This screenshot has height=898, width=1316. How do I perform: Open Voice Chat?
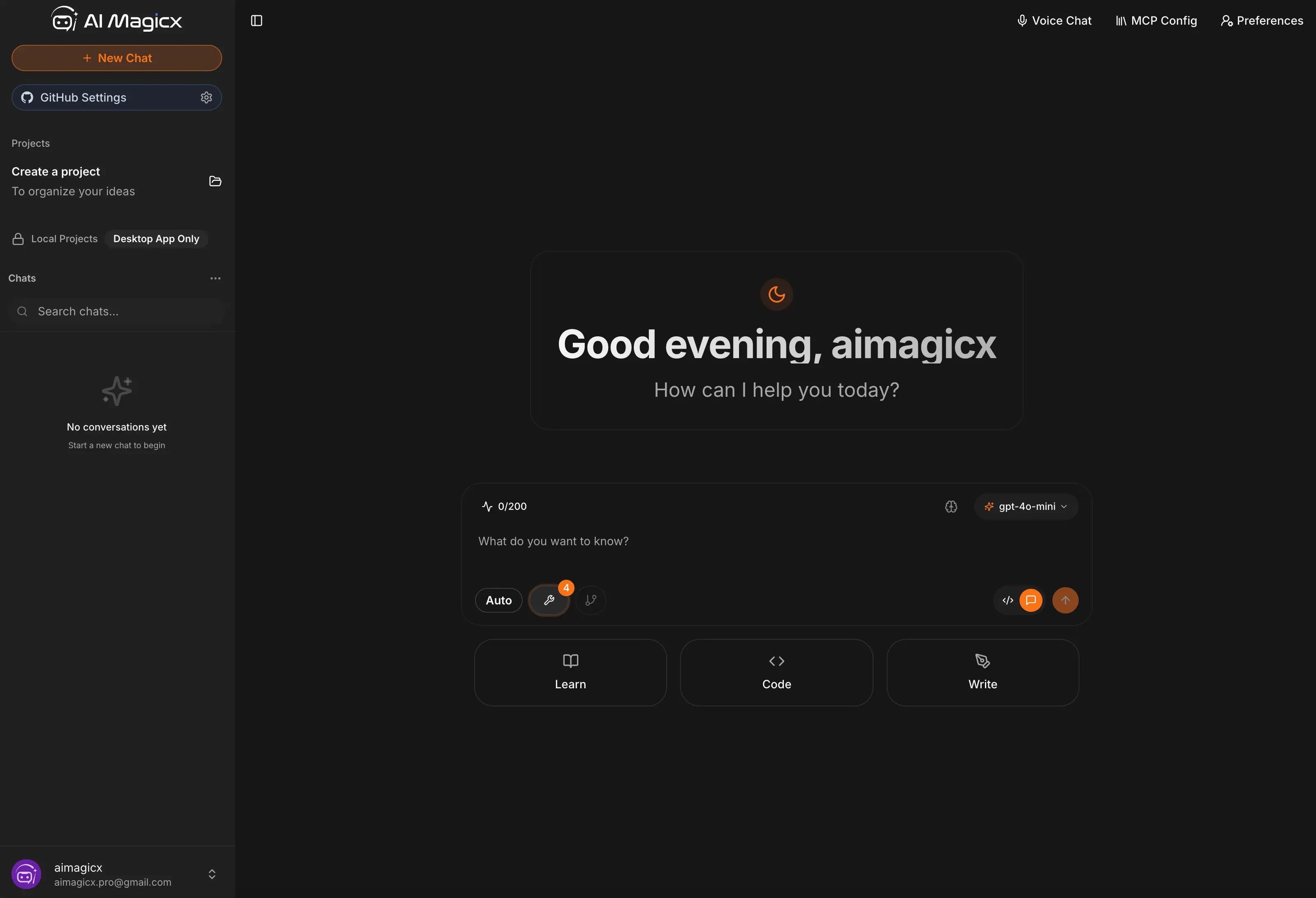pyautogui.click(x=1054, y=21)
